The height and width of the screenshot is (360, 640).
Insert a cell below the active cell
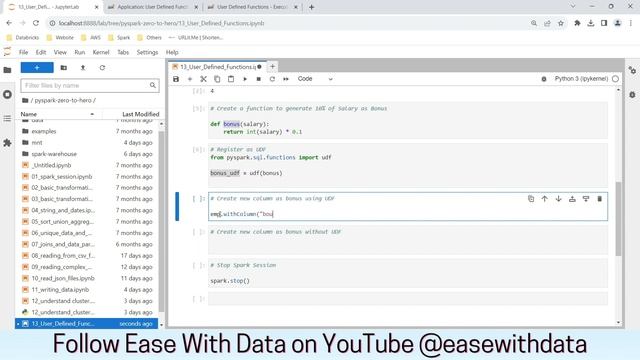[586, 199]
